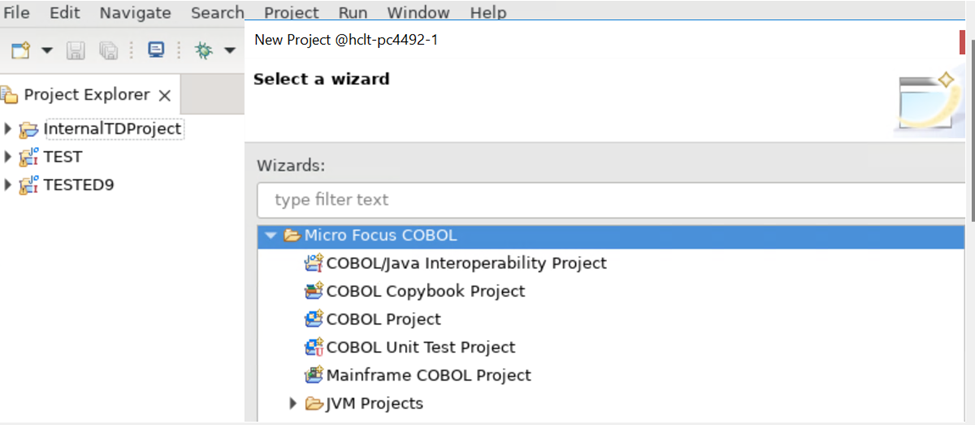
Task: Open the Window menu
Action: click(x=418, y=13)
